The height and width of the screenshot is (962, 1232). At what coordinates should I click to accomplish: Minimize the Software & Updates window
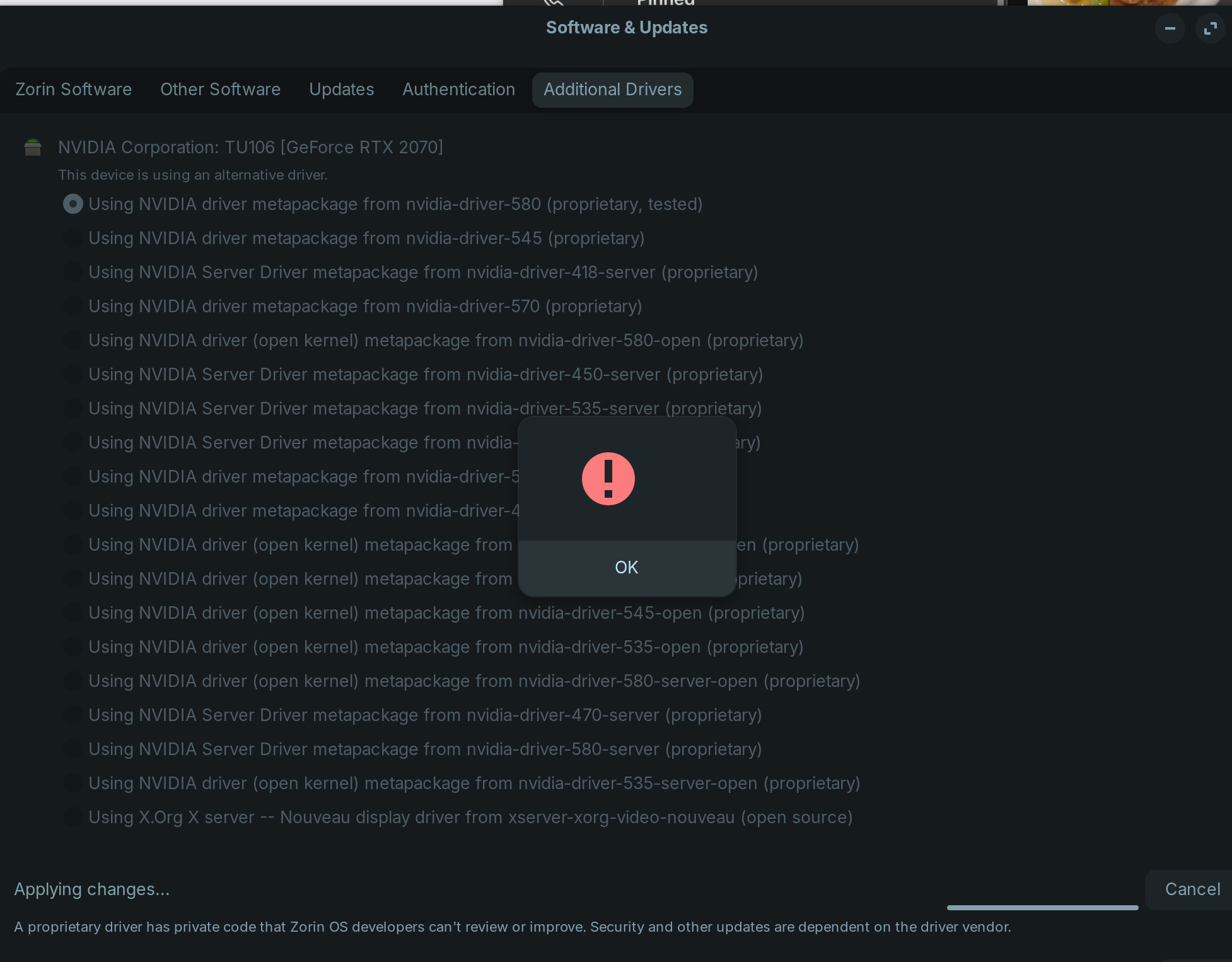1170,28
